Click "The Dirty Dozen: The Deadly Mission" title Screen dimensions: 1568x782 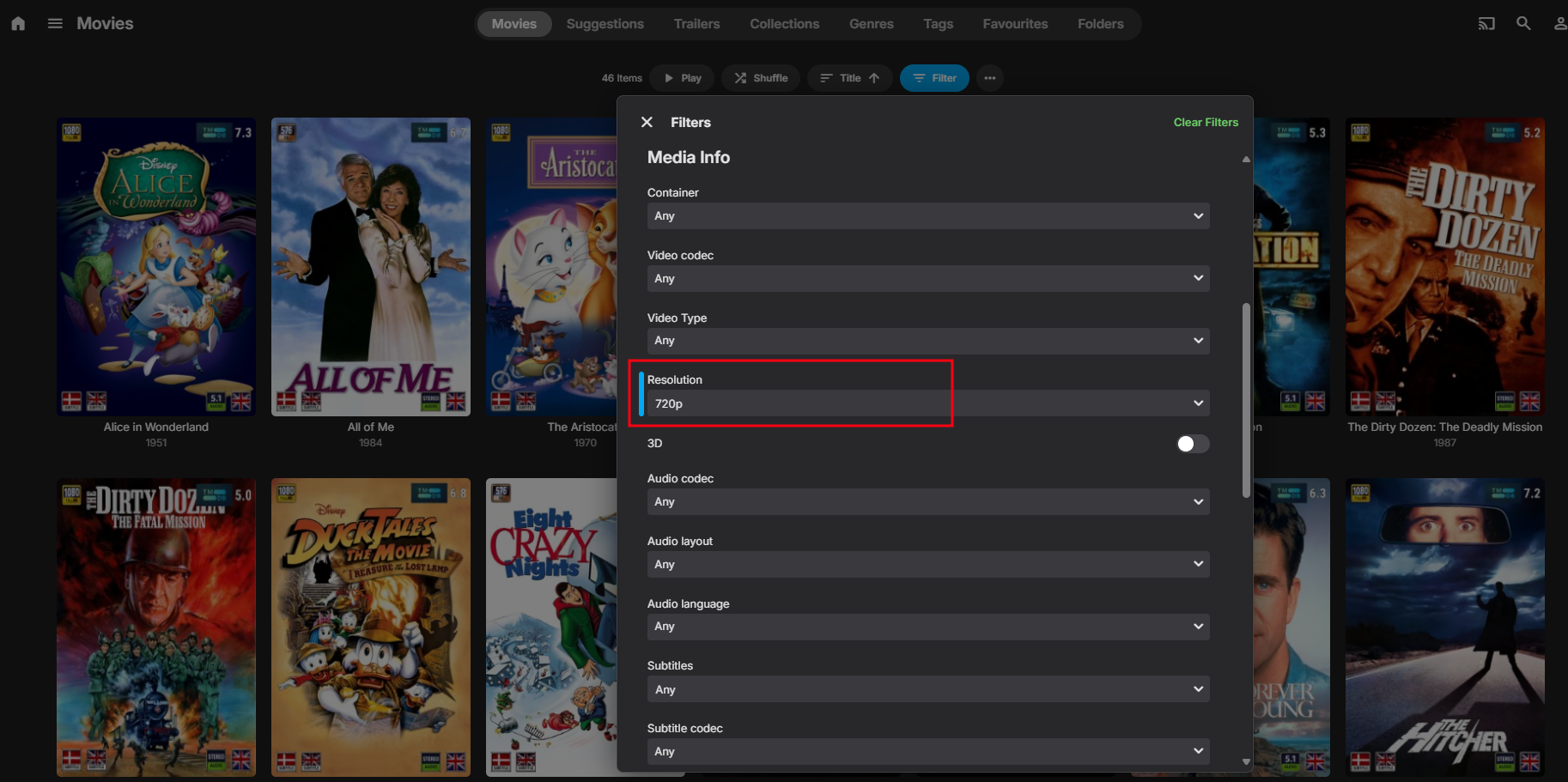coord(1445,427)
